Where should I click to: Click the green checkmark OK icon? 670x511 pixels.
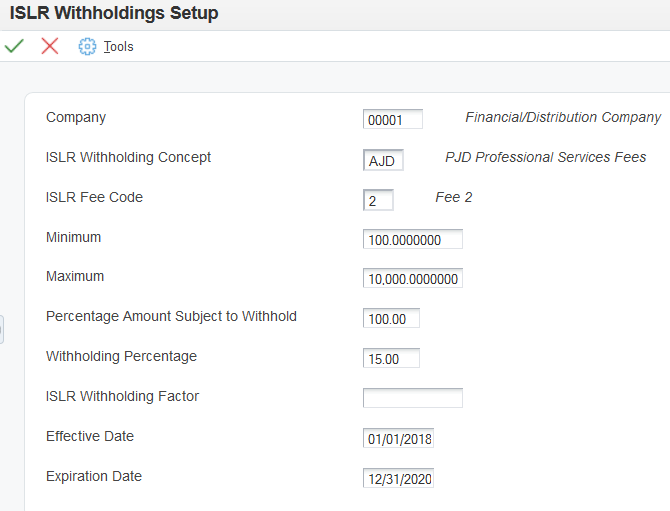pos(14,46)
